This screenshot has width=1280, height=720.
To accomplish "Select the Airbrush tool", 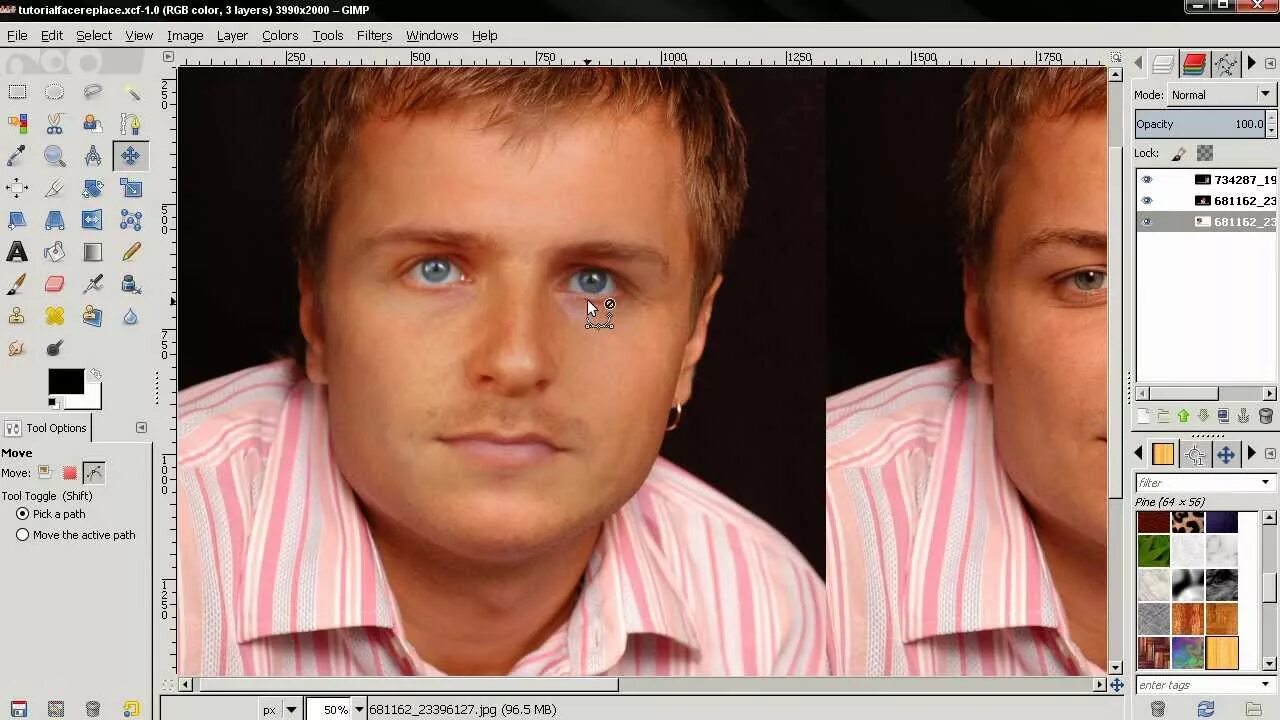I will (x=93, y=284).
